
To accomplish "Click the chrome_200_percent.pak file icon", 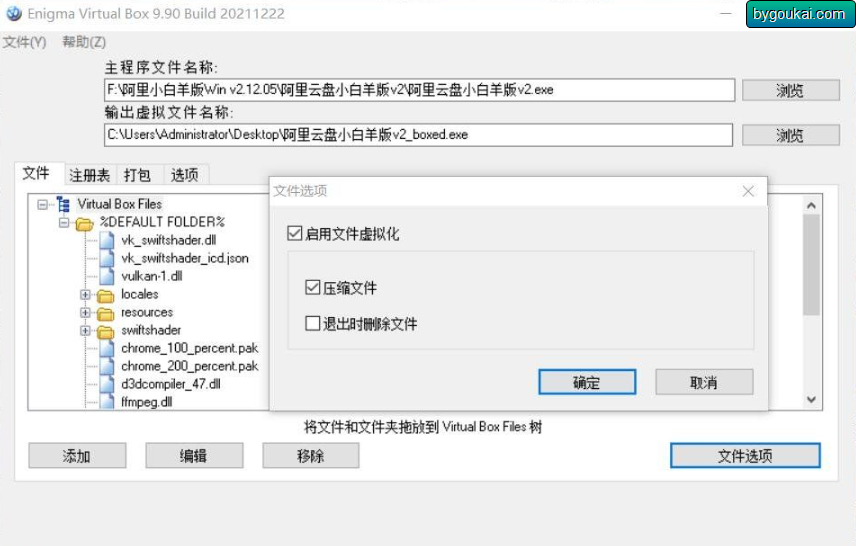I will click(x=107, y=366).
